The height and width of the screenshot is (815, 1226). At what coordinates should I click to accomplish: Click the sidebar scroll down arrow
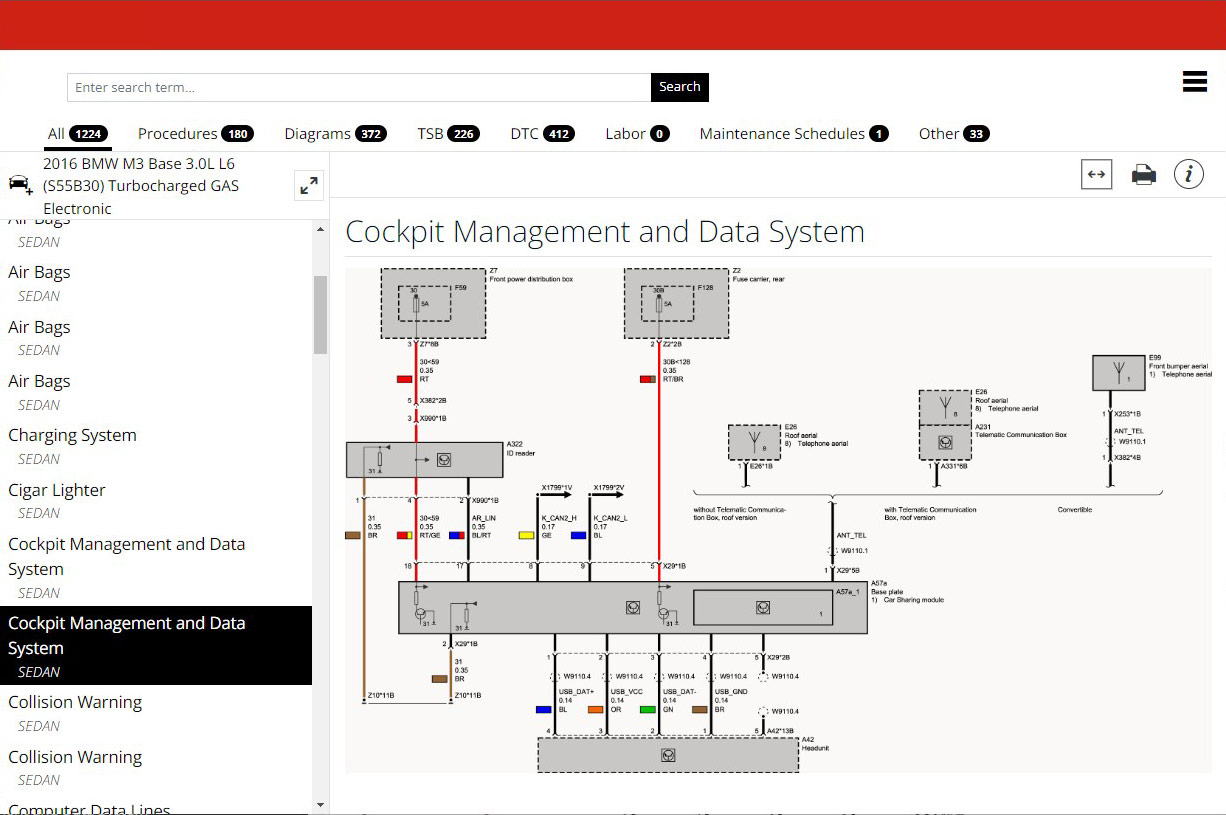pyautogui.click(x=320, y=804)
